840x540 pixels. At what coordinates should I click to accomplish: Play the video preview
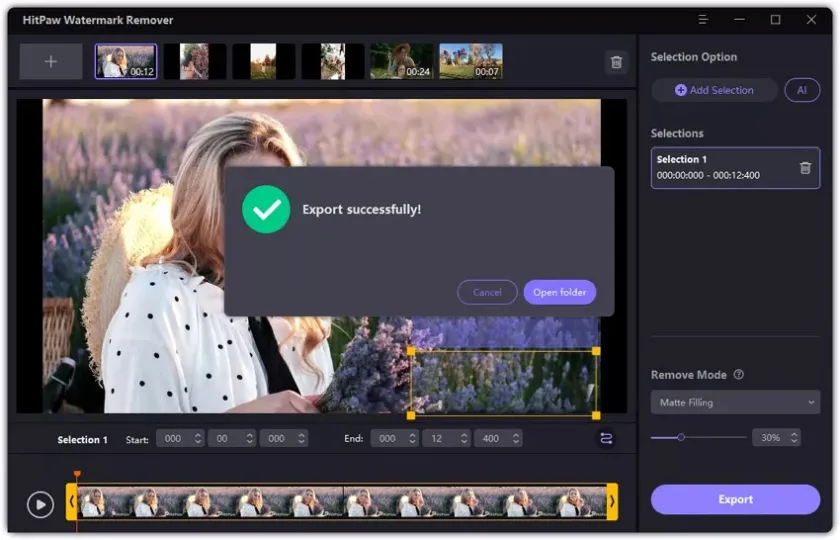[40, 504]
